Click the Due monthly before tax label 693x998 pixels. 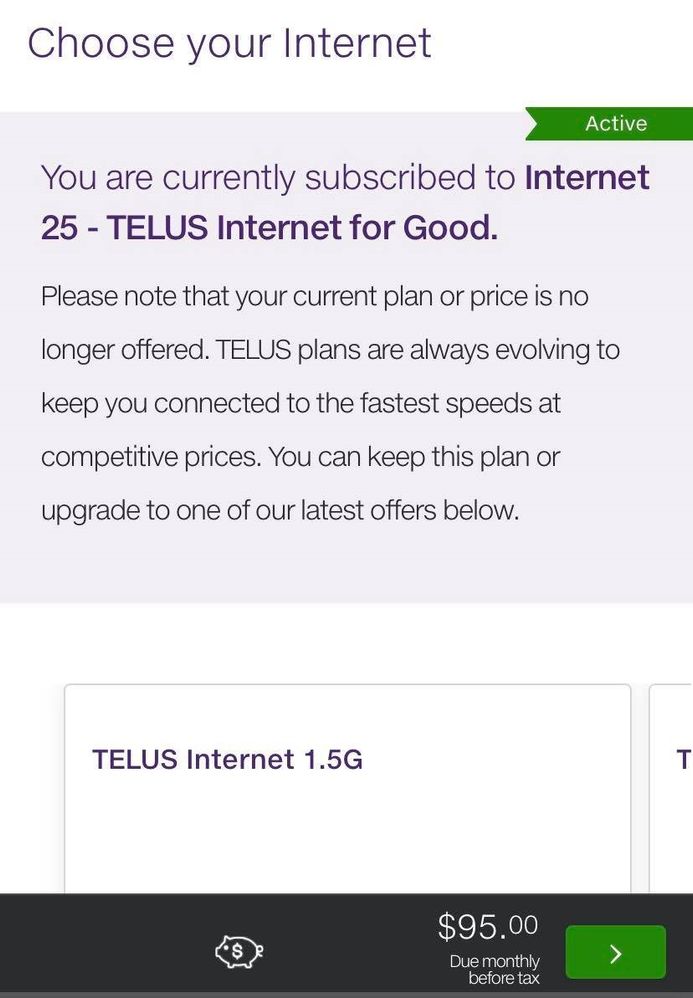click(494, 970)
